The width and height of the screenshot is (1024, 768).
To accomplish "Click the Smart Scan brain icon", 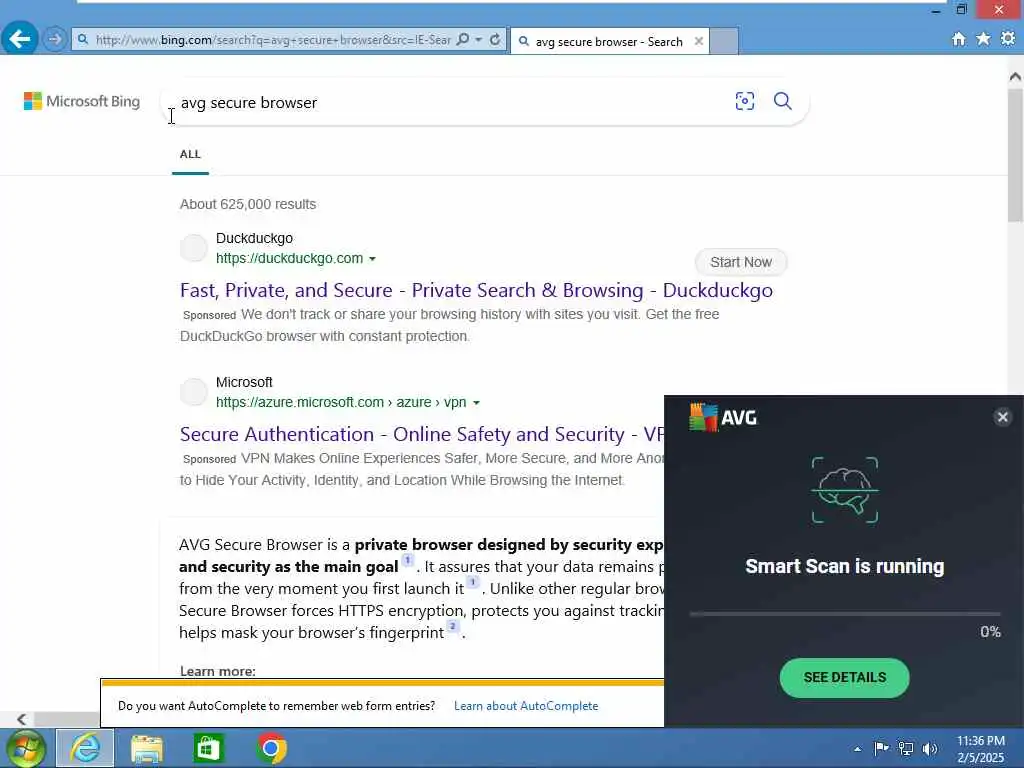I will pos(844,490).
